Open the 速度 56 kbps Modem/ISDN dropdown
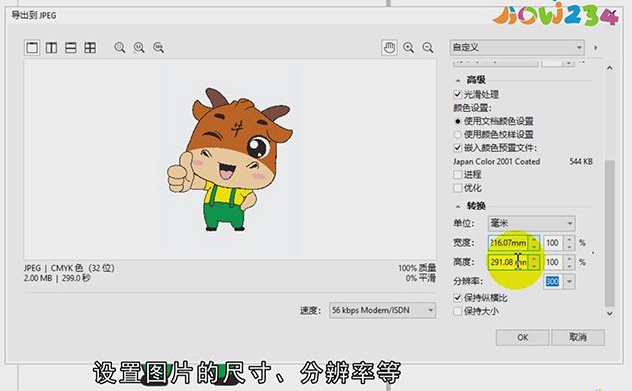This screenshot has height=391, width=632. 383,310
